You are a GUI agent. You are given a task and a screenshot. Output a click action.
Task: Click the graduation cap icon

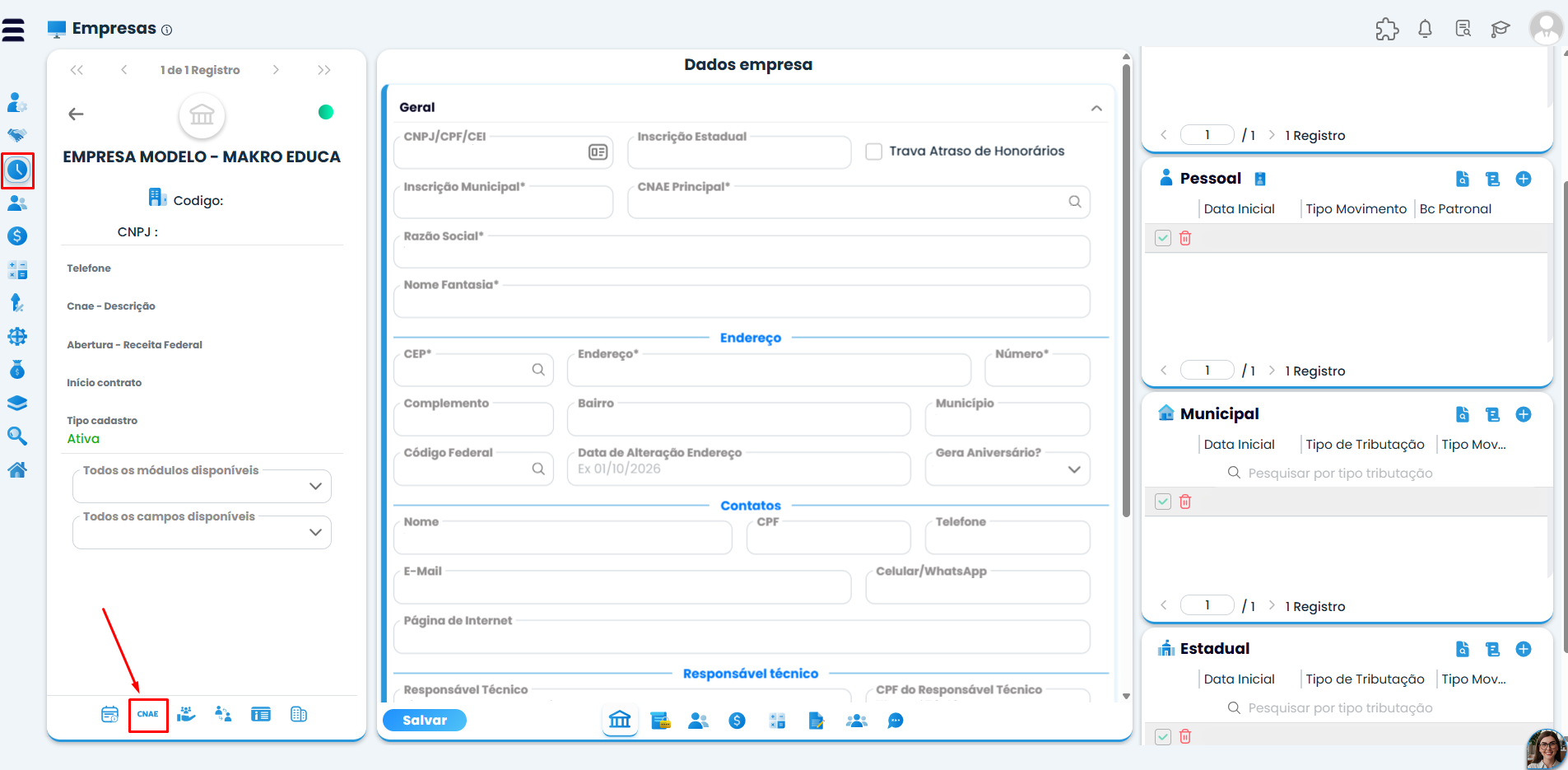[1501, 30]
